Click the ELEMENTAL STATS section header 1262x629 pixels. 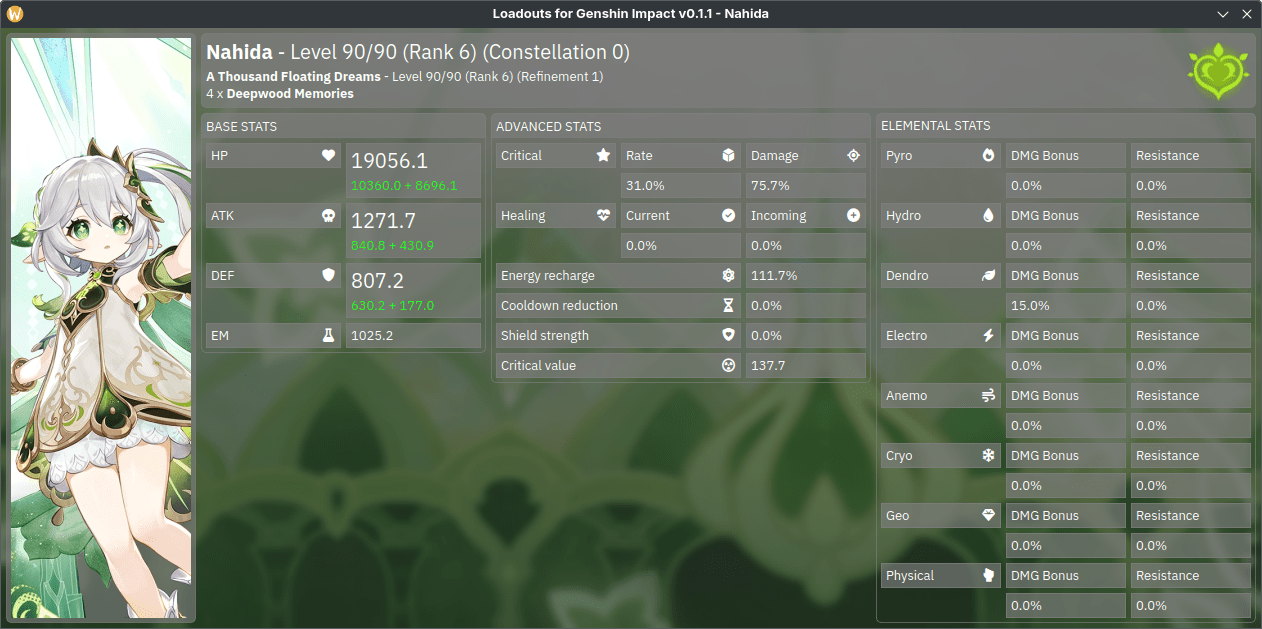[936, 126]
